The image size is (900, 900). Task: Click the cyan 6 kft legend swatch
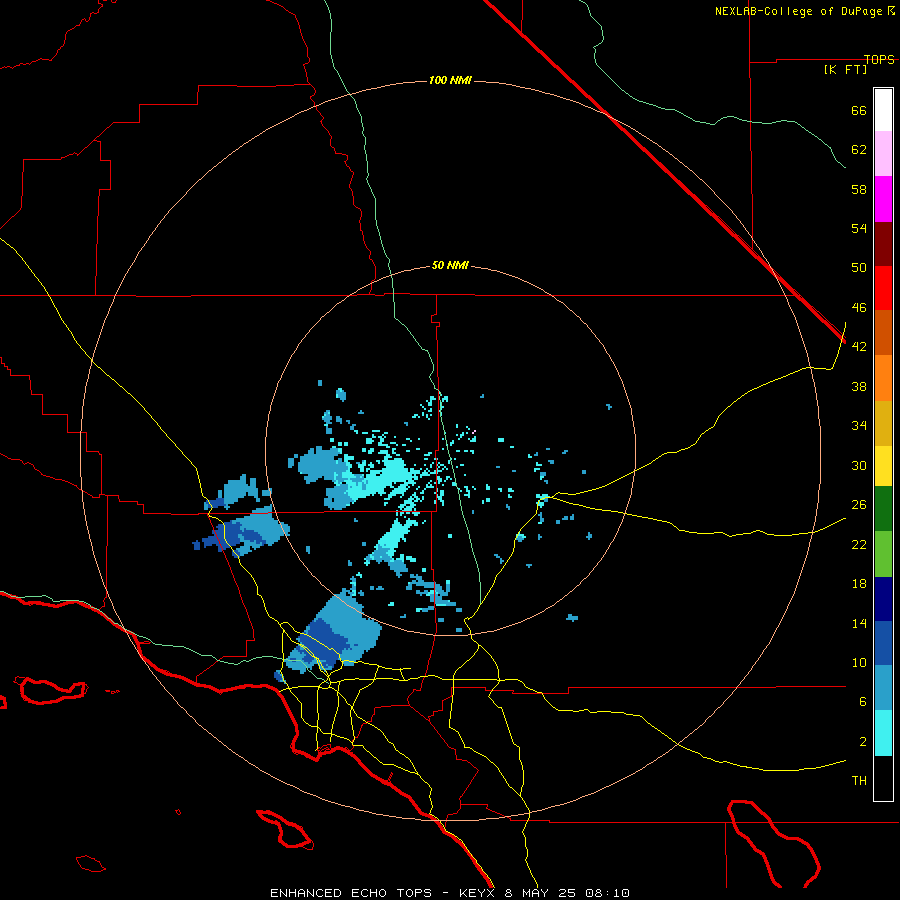tap(883, 733)
